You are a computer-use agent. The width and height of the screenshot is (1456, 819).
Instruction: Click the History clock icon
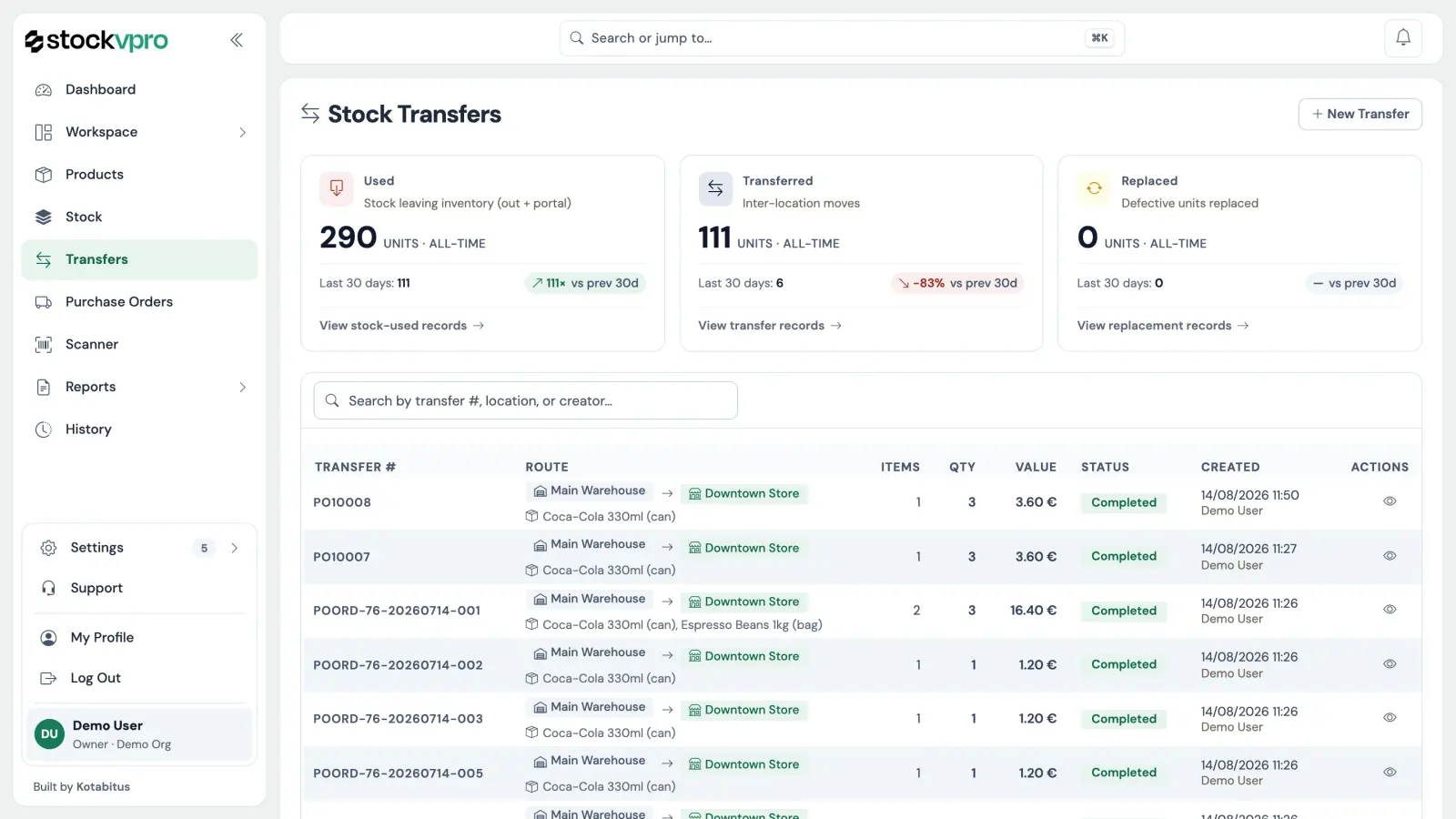pyautogui.click(x=44, y=430)
